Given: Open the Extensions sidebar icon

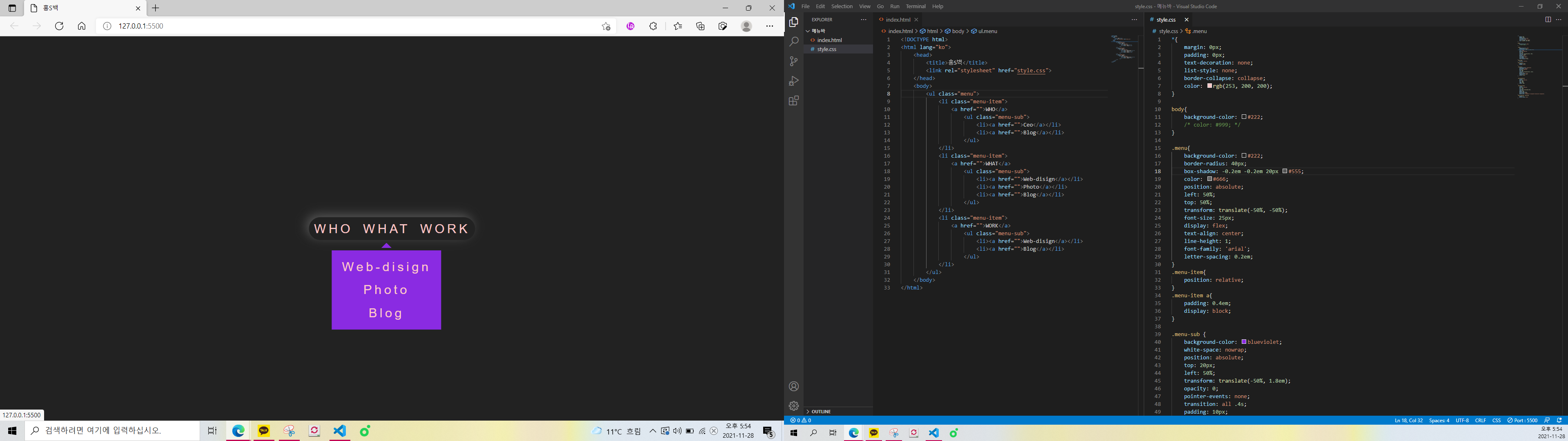Looking at the screenshot, I should click(793, 101).
